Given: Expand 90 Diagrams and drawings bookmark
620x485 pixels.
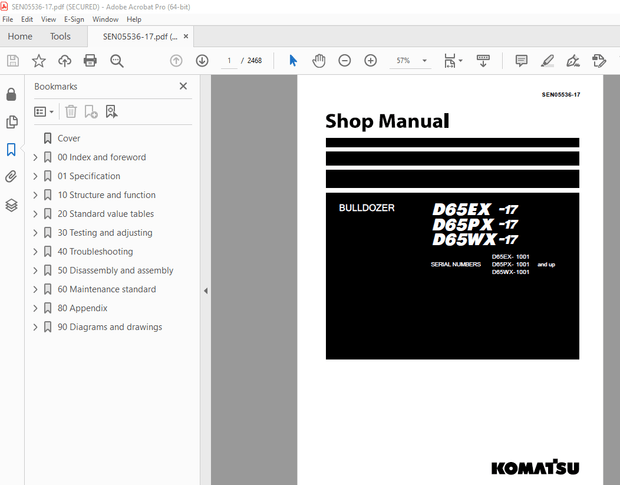Looking at the screenshot, I should click(35, 327).
